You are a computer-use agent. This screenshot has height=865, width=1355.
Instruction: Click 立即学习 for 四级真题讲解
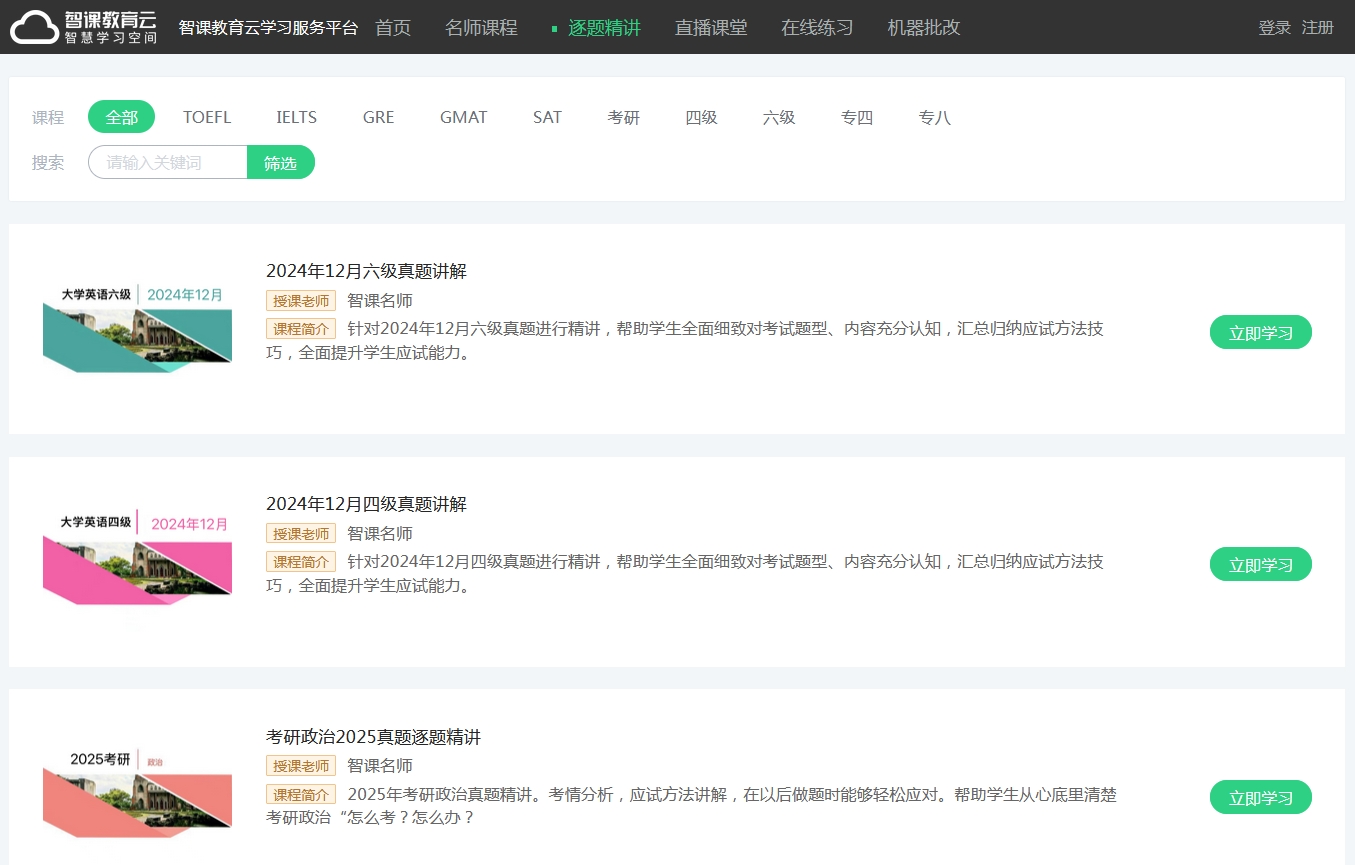coord(1260,565)
